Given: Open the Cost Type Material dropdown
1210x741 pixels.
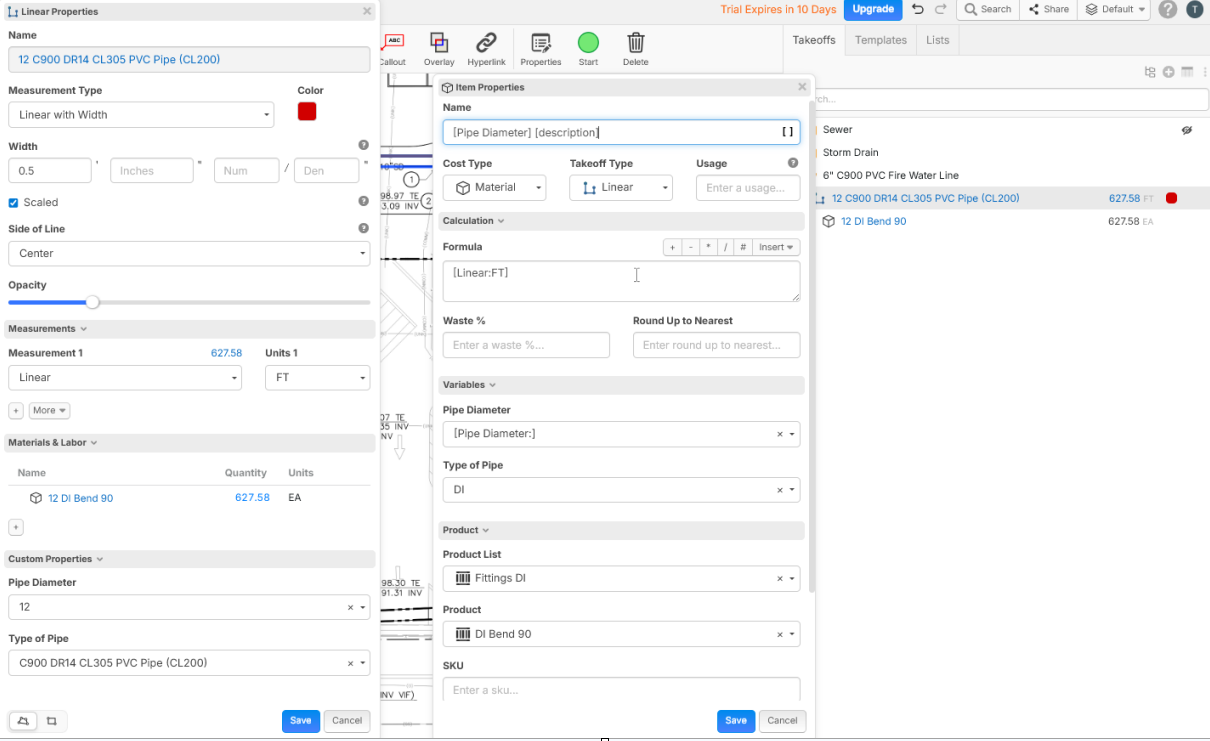Looking at the screenshot, I should [x=494, y=188].
